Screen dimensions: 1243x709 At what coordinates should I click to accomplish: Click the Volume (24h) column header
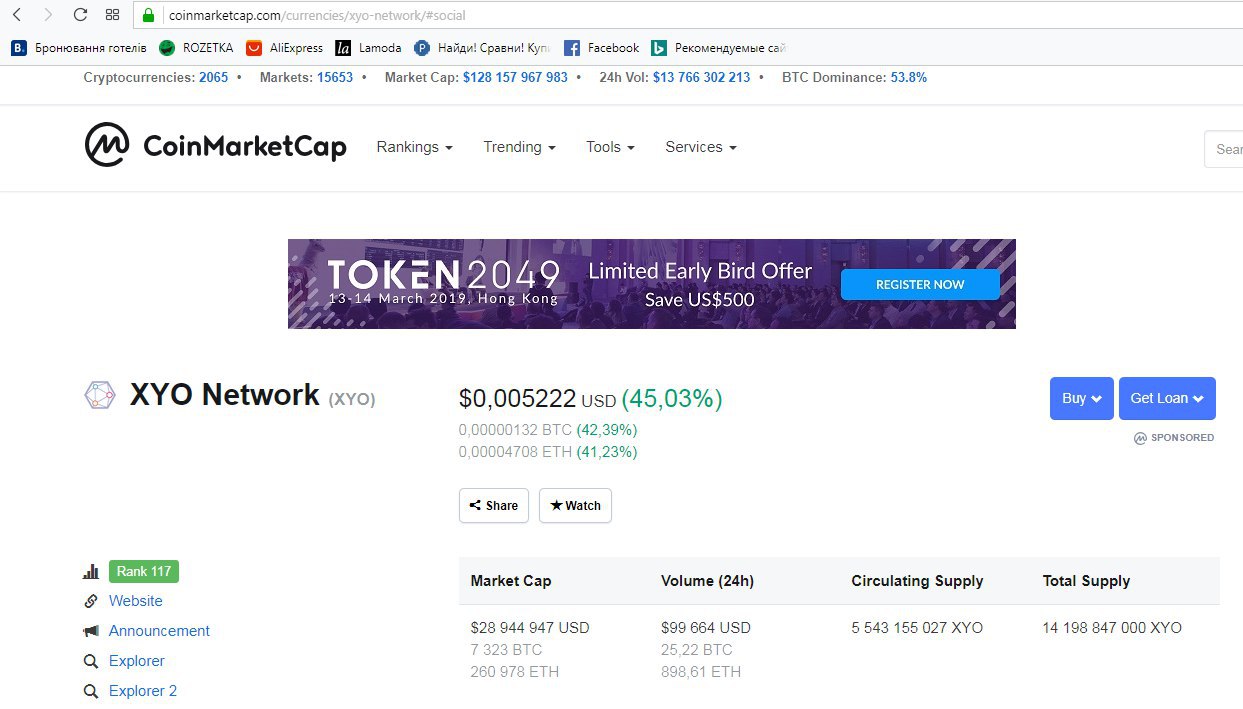[x=708, y=581]
